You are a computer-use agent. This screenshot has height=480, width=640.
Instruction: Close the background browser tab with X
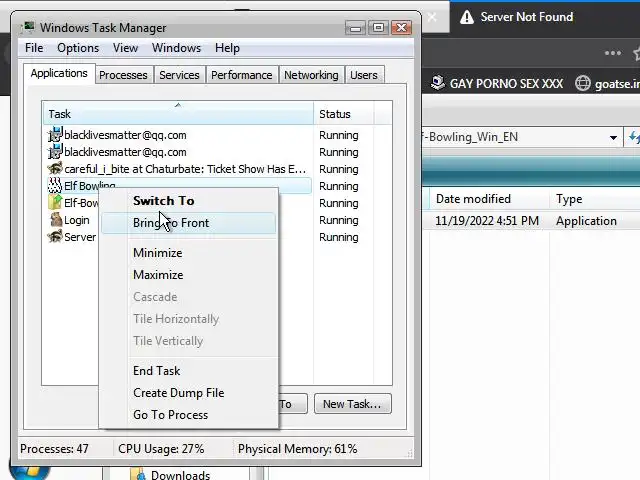click(432, 17)
